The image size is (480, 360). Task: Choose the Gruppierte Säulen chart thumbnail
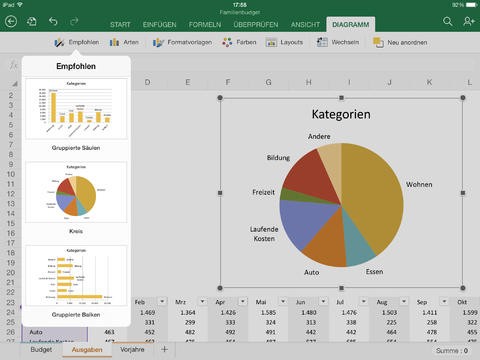[x=76, y=109]
